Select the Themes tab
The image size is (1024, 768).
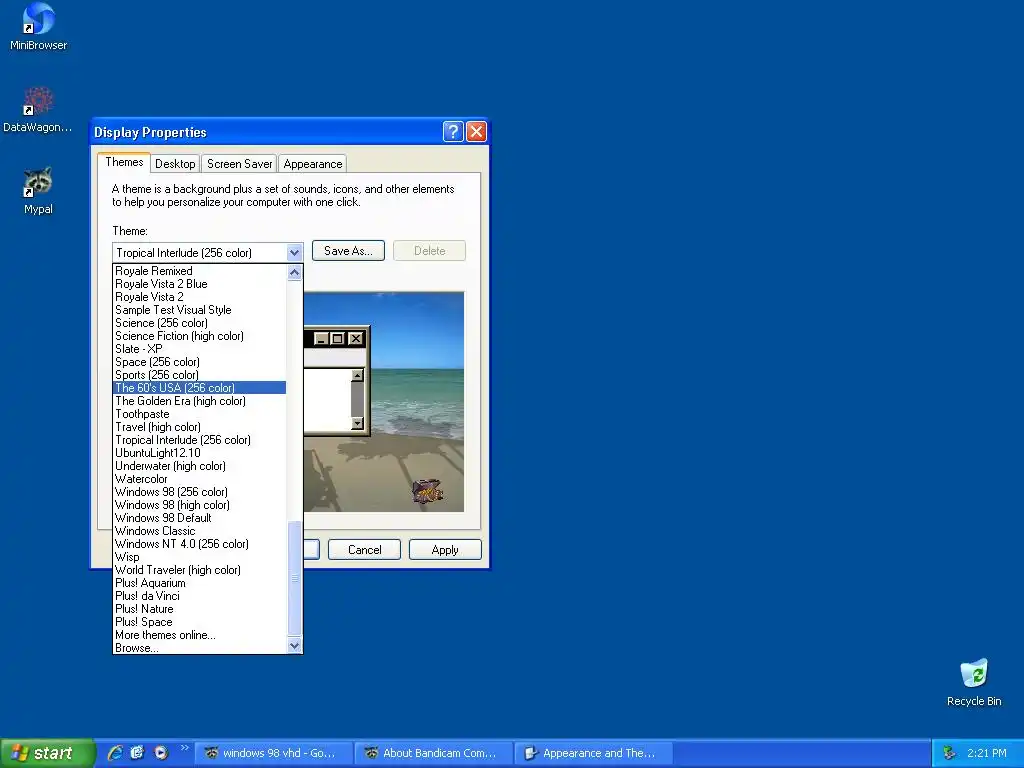[124, 163]
